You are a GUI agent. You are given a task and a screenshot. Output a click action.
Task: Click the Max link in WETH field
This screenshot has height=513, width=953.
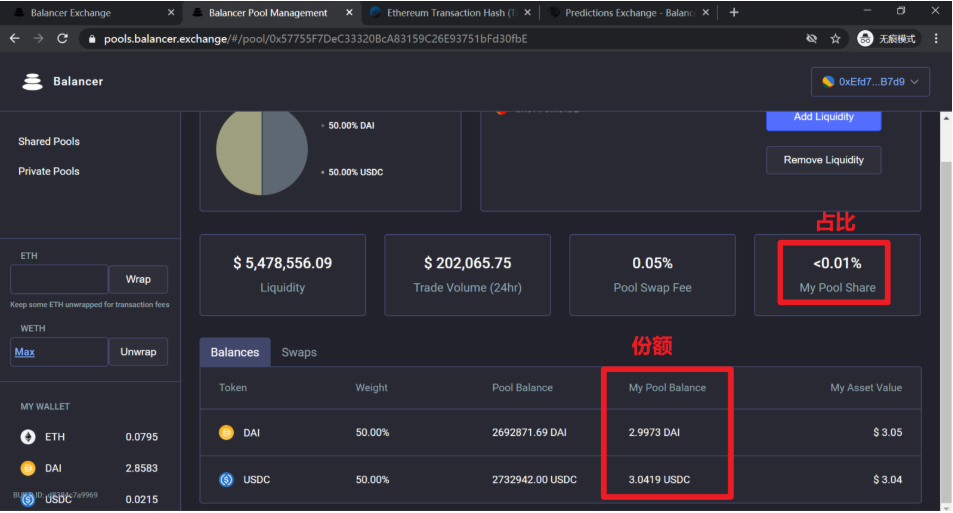click(x=25, y=352)
